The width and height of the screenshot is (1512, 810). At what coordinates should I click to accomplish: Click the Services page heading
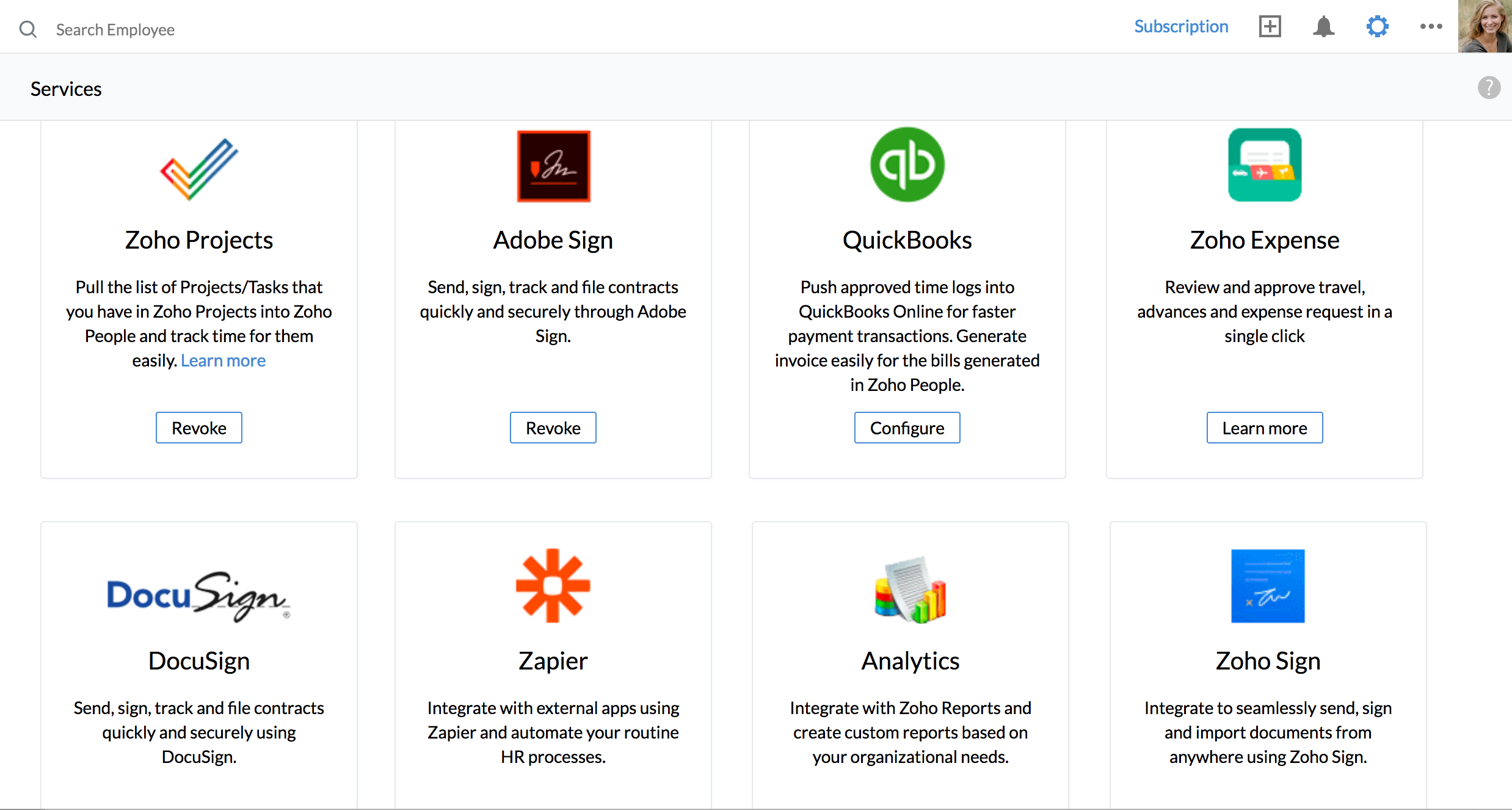click(x=66, y=89)
